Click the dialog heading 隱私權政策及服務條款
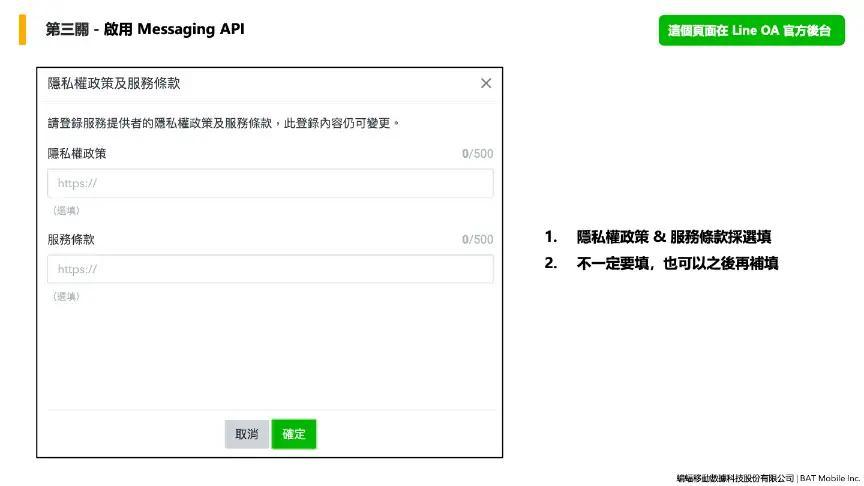The height and width of the screenshot is (486, 864). (x=114, y=84)
